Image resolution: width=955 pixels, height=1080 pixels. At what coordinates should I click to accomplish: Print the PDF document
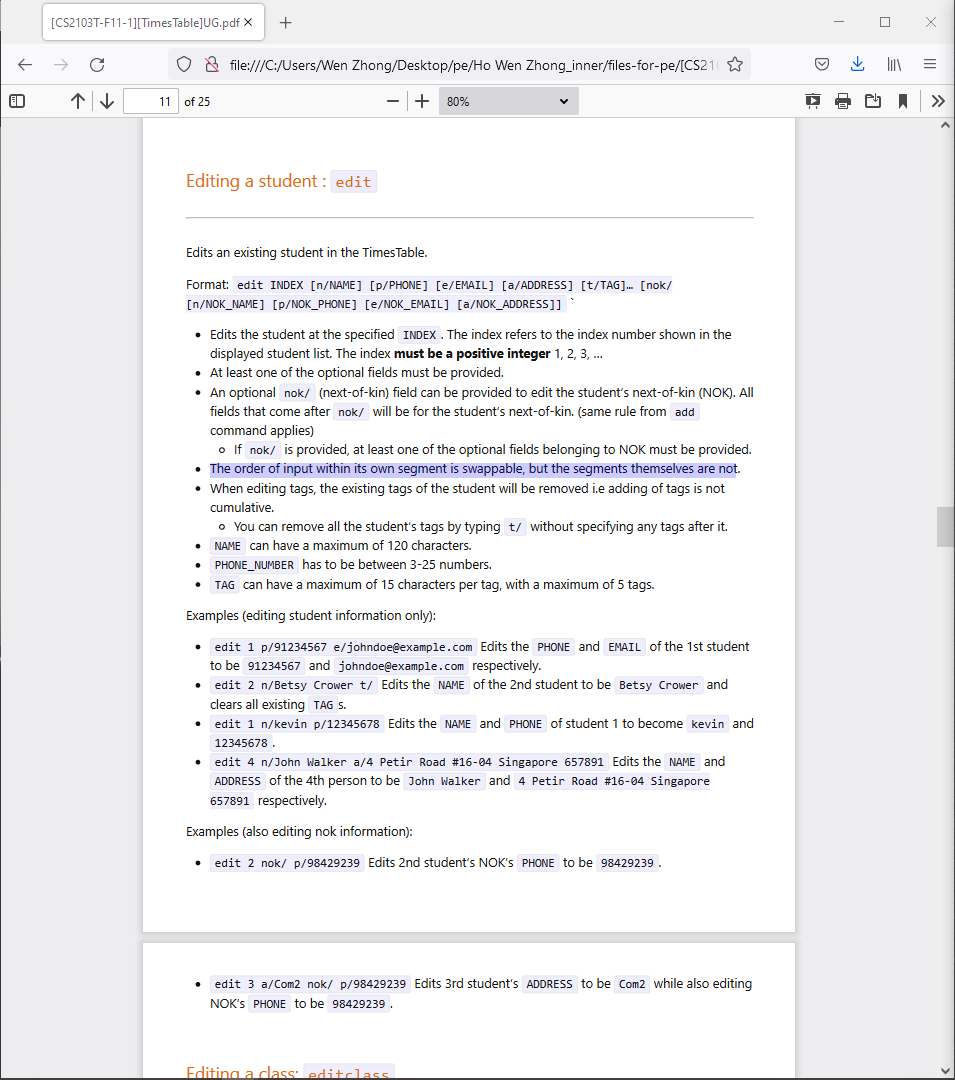pos(843,101)
